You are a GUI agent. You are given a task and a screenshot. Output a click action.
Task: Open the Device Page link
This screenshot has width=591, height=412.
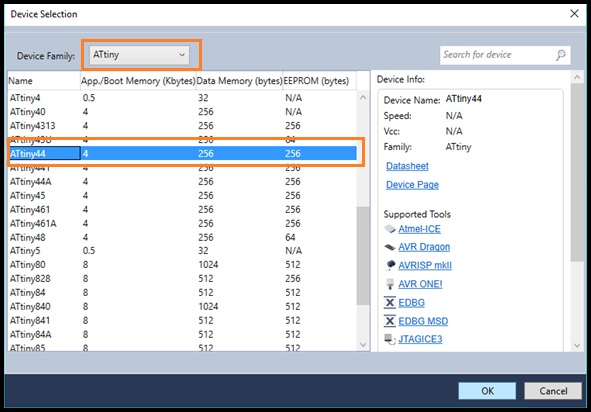[412, 185]
